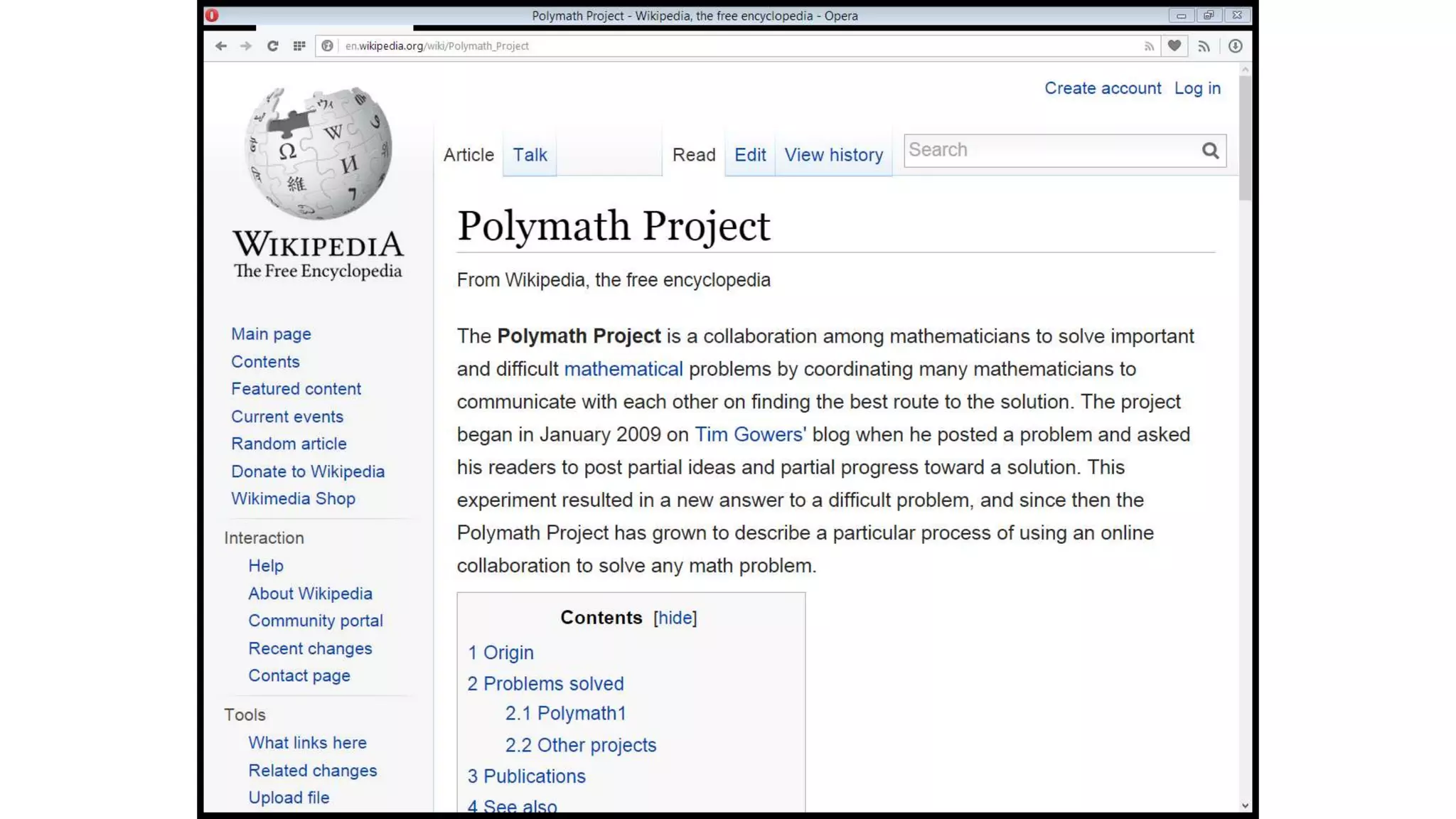
Task: Click the scroll down arrow
Action: pyautogui.click(x=1244, y=805)
